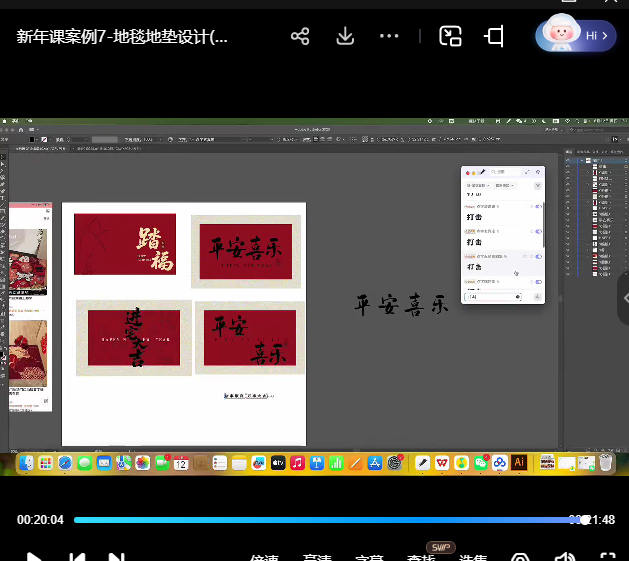Screen dimensions: 629x561
Task: Open the Music app in the dock
Action: coord(297,463)
